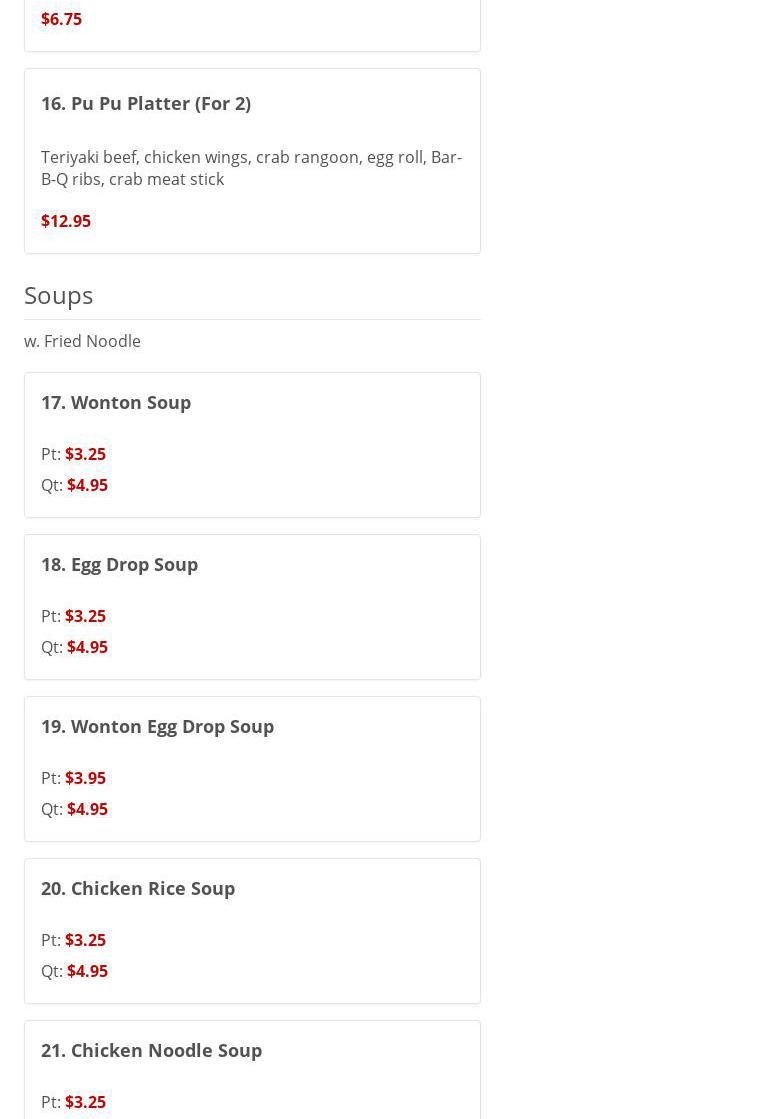The height and width of the screenshot is (1119, 770).
Task: Click the $6.75 price at the top
Action: coord(61,19)
